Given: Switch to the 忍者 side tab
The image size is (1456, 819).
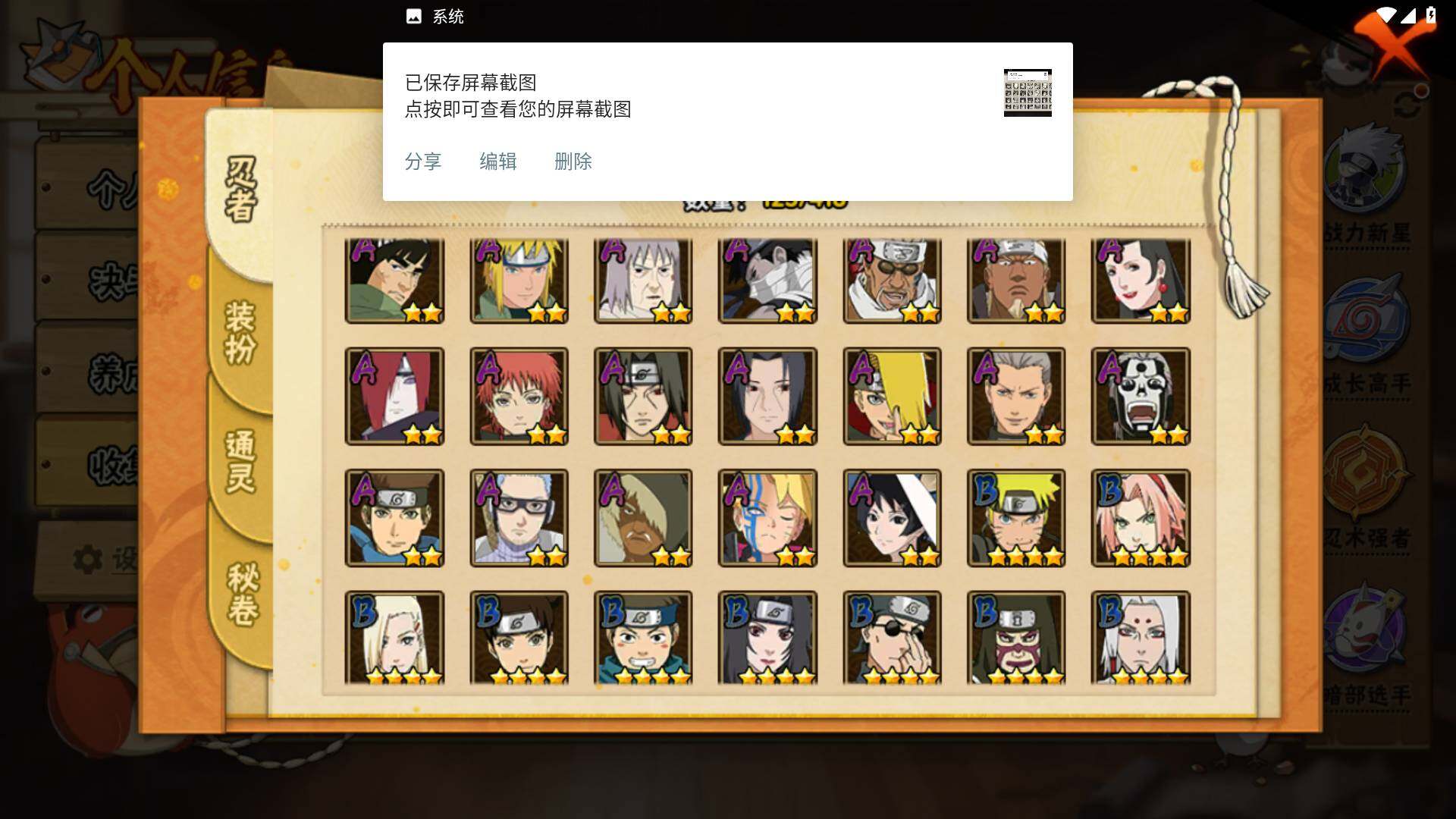Looking at the screenshot, I should [240, 190].
